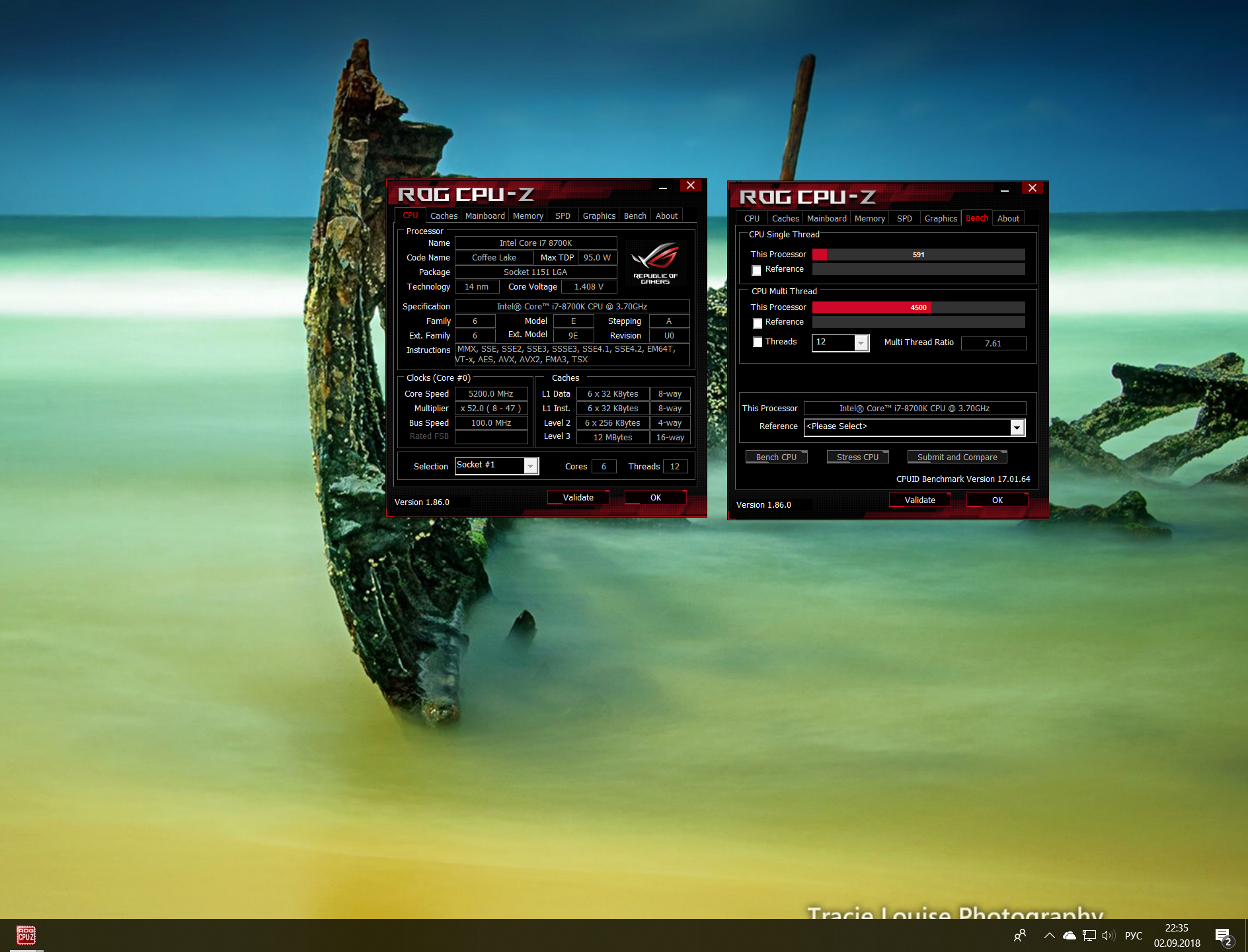Select the Caches tab in processor info window
1248x952 pixels.
tap(444, 216)
